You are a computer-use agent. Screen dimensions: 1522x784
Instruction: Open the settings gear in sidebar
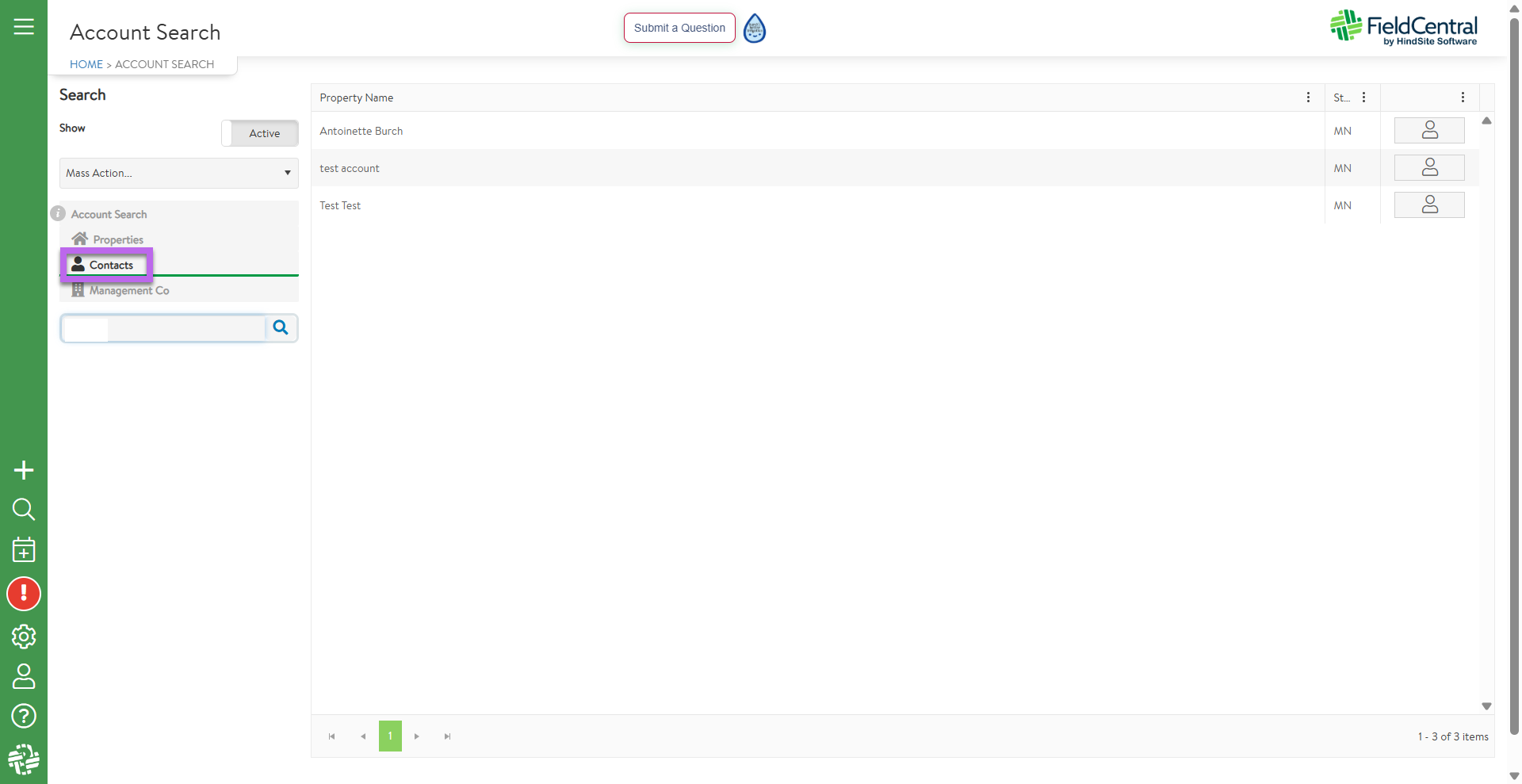(x=24, y=636)
